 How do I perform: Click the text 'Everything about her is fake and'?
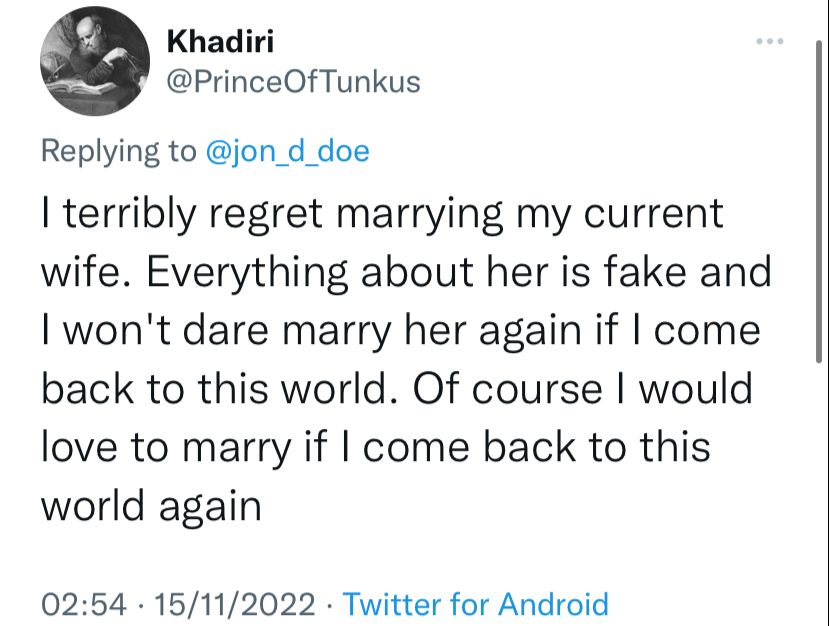point(459,272)
